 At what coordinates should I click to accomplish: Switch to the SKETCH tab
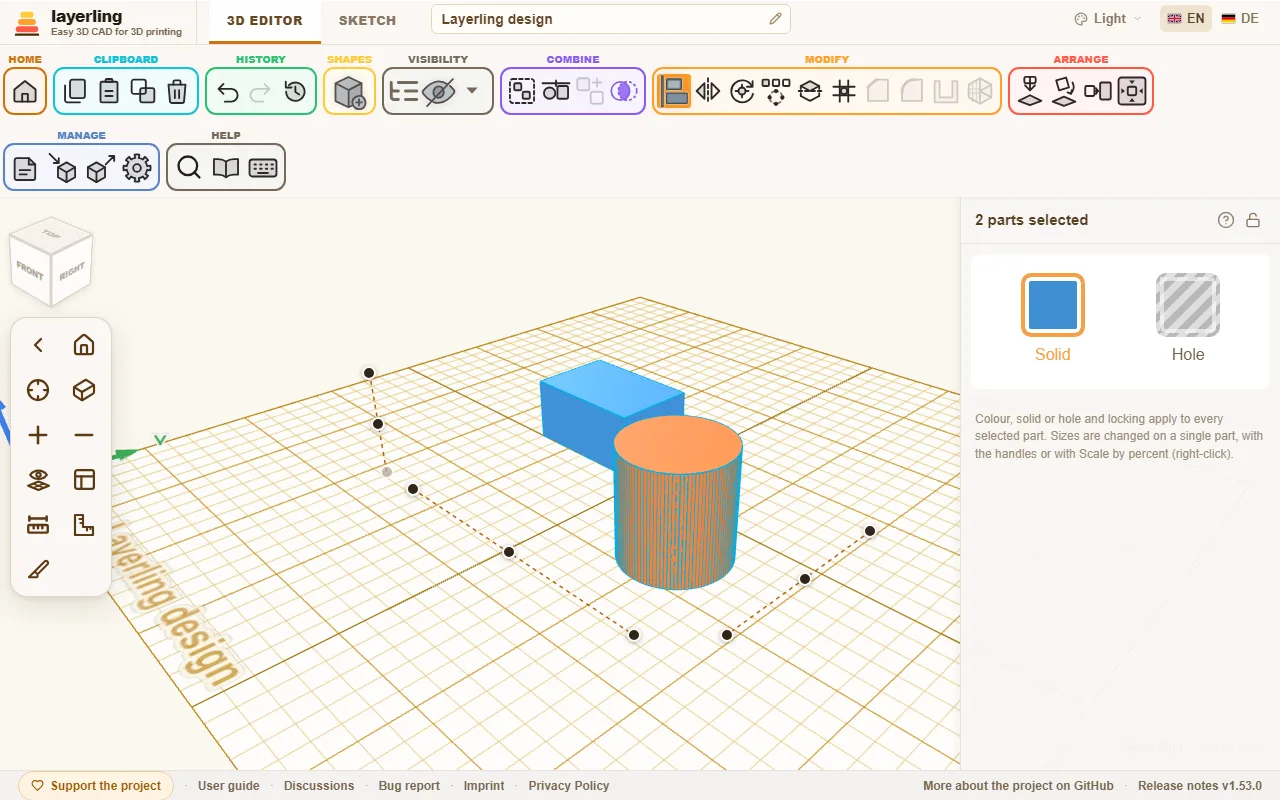pyautogui.click(x=367, y=20)
